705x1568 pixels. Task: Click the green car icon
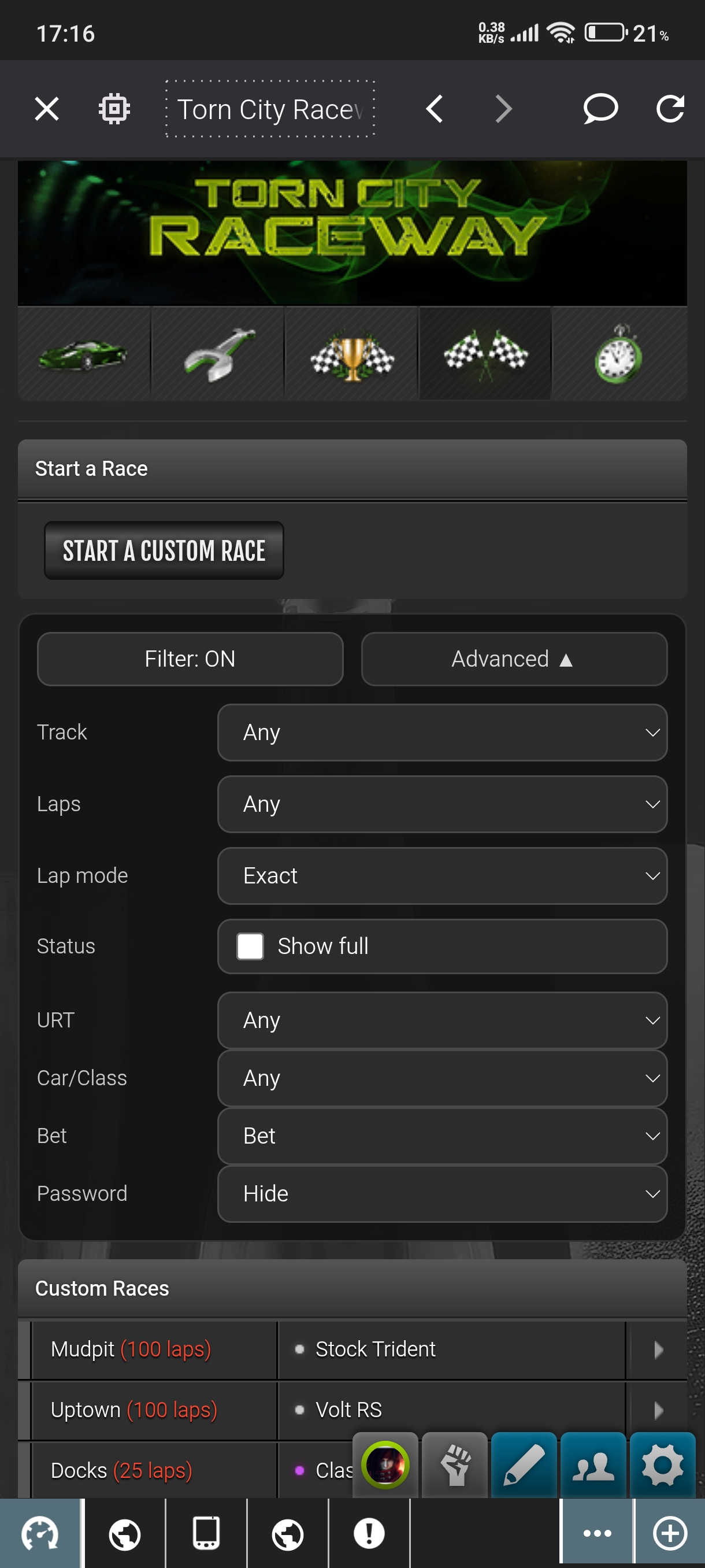(x=83, y=354)
